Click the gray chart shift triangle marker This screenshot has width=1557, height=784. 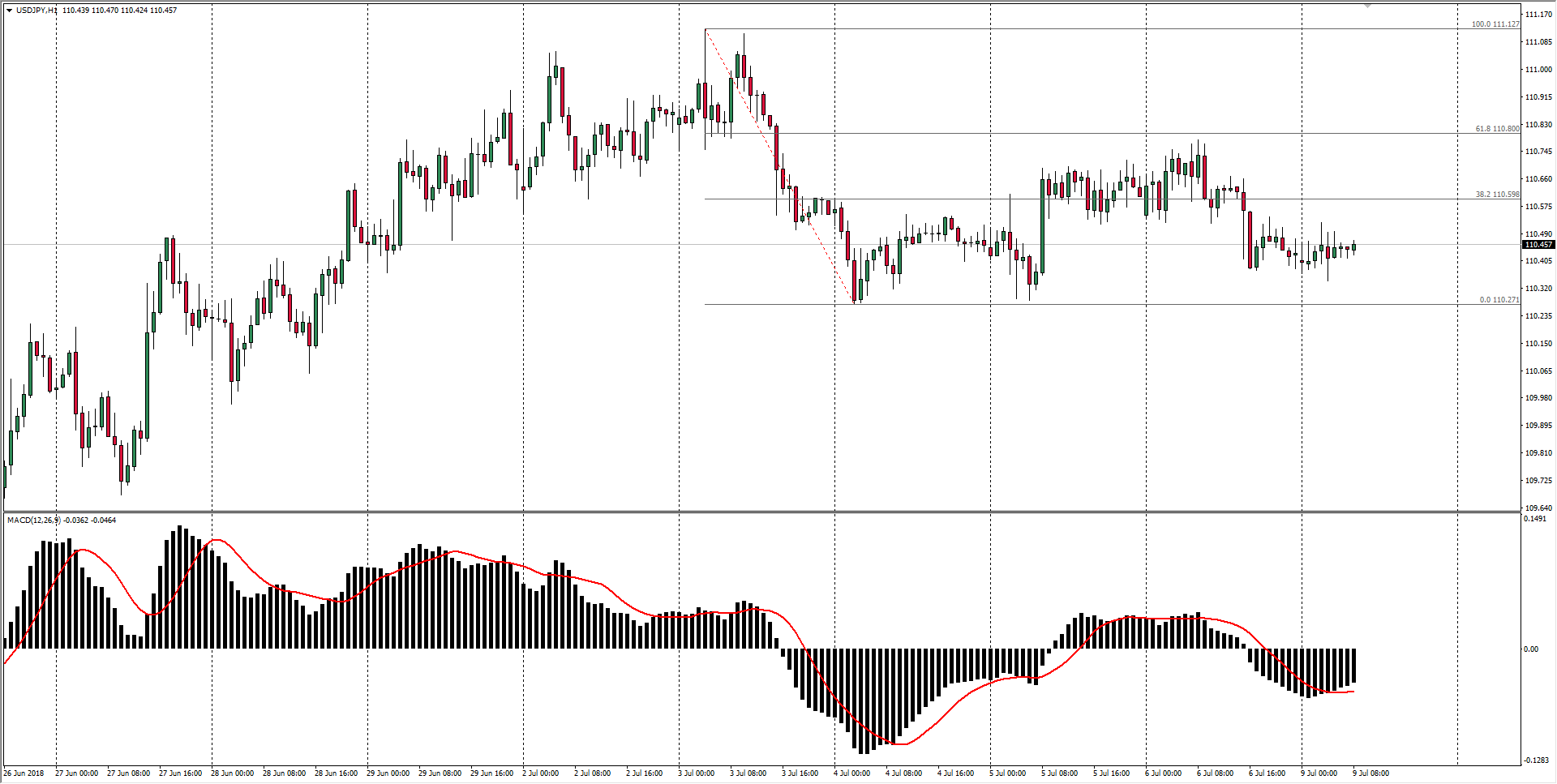coord(1367,6)
